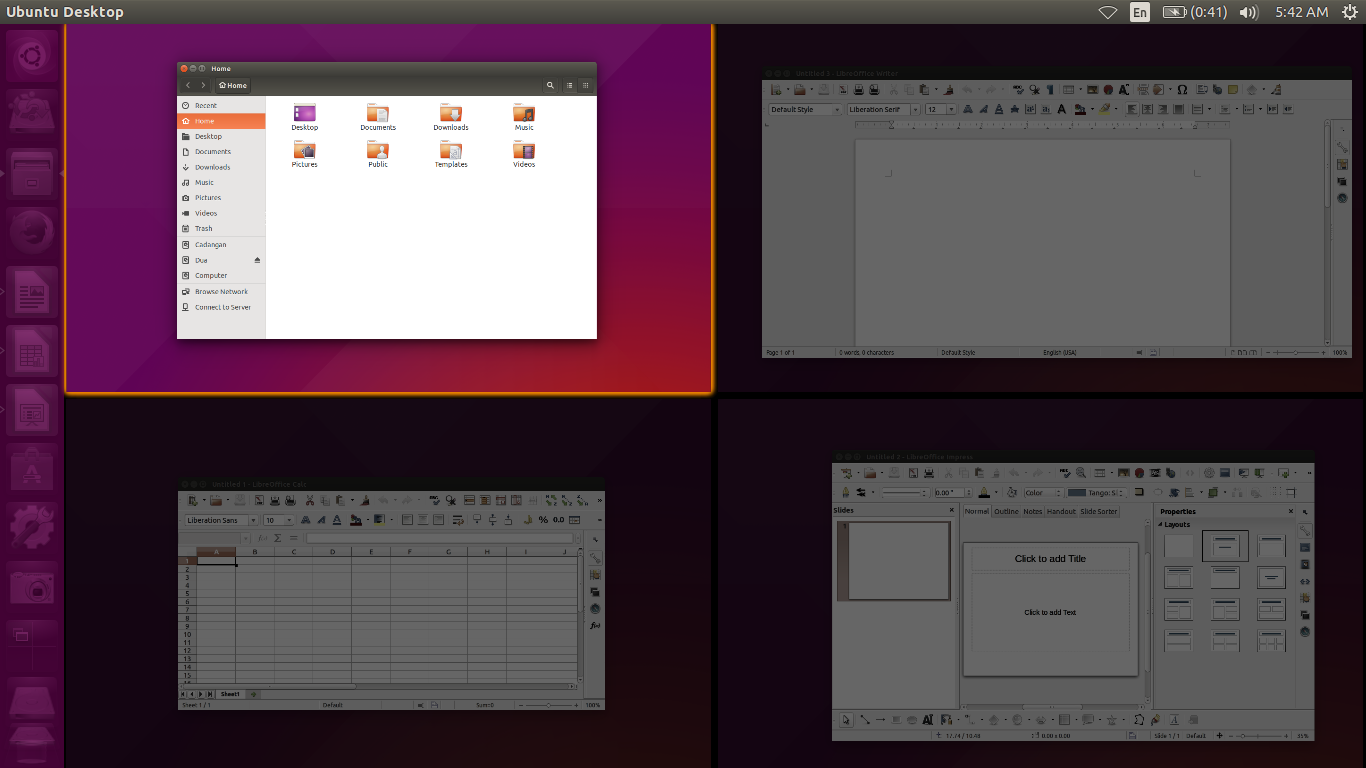Toggle center alignment in Writer
Screen dimensions: 1366x768
1148,109
